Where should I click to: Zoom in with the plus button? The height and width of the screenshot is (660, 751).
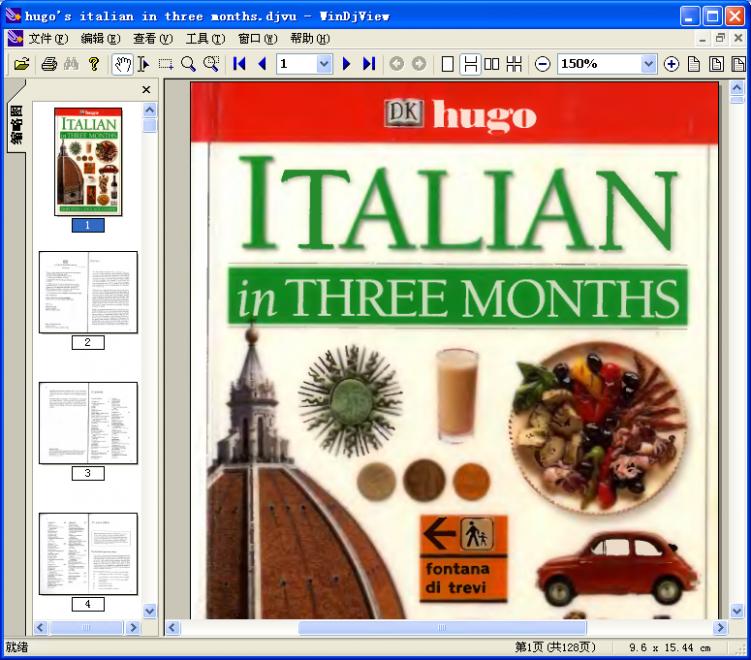(x=671, y=64)
